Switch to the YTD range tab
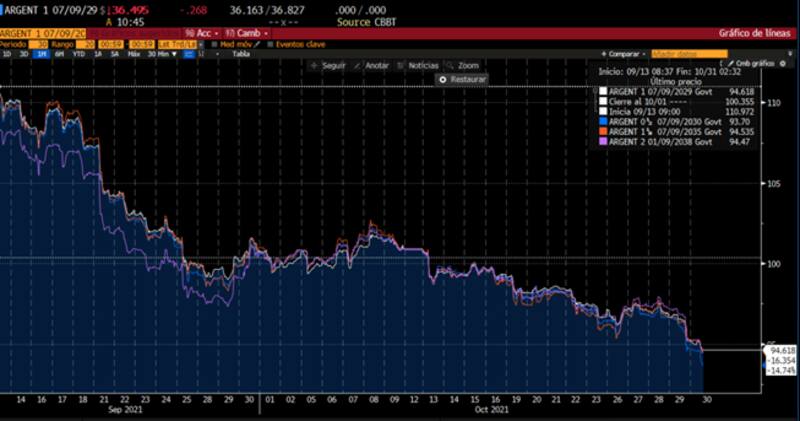 tap(78, 54)
